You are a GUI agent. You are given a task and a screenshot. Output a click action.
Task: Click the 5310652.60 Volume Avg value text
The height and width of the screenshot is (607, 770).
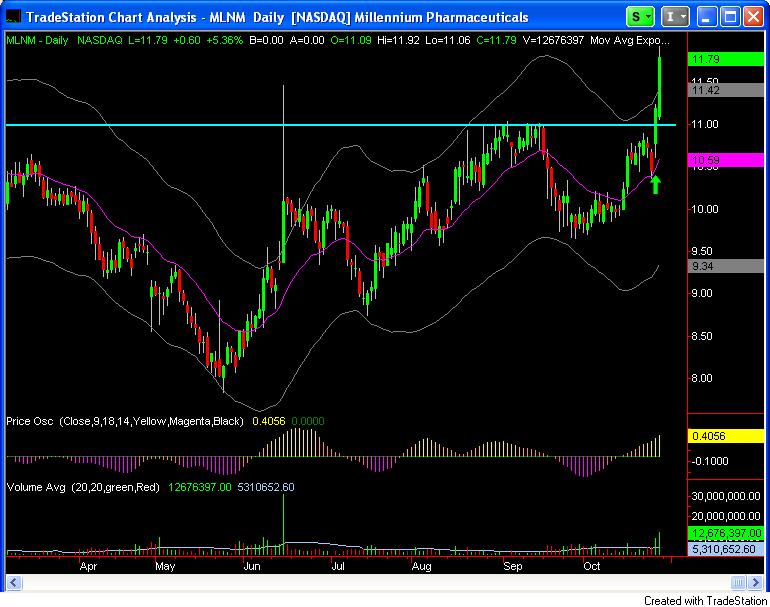coord(266,487)
